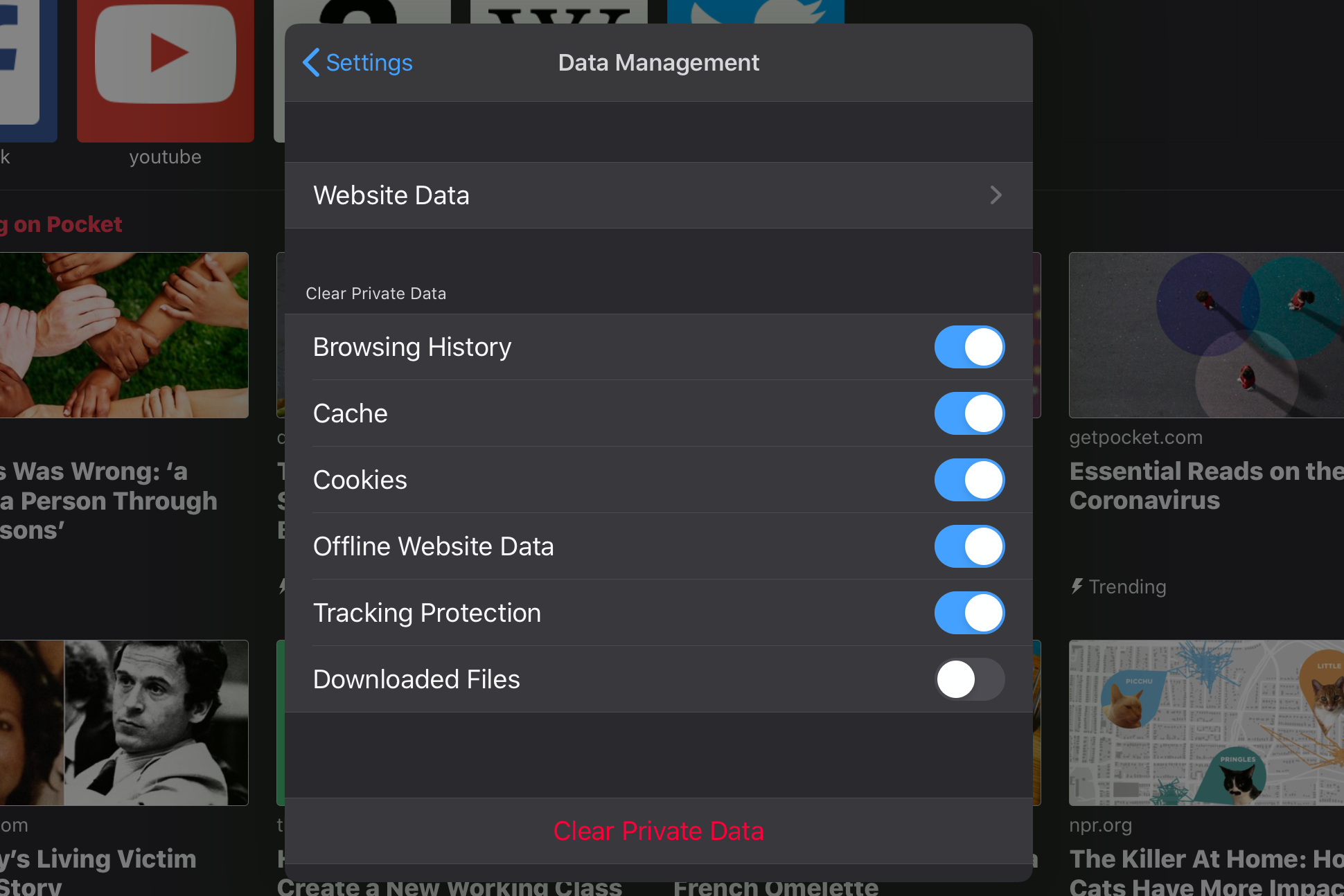Expand Website Data settings row
This screenshot has height=896, width=1344.
tap(660, 195)
